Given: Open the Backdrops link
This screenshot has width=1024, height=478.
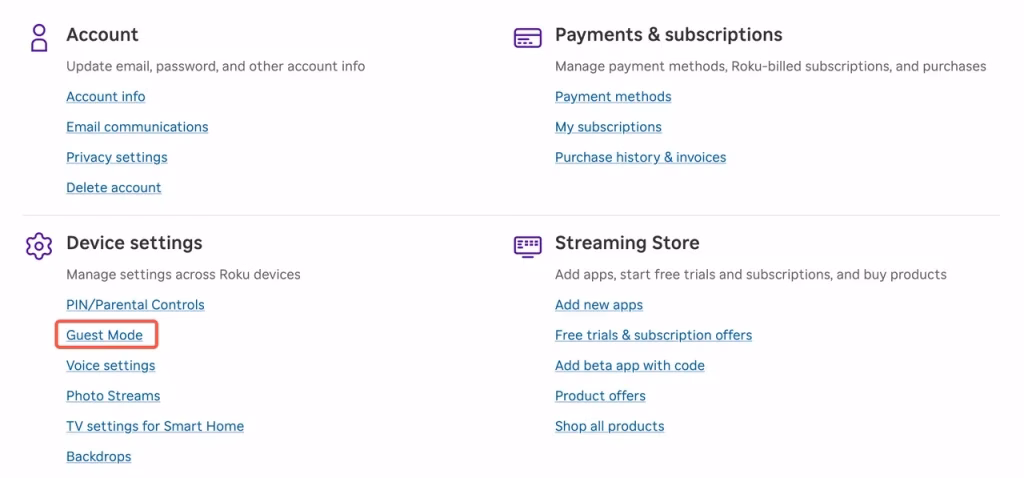Looking at the screenshot, I should tap(99, 457).
